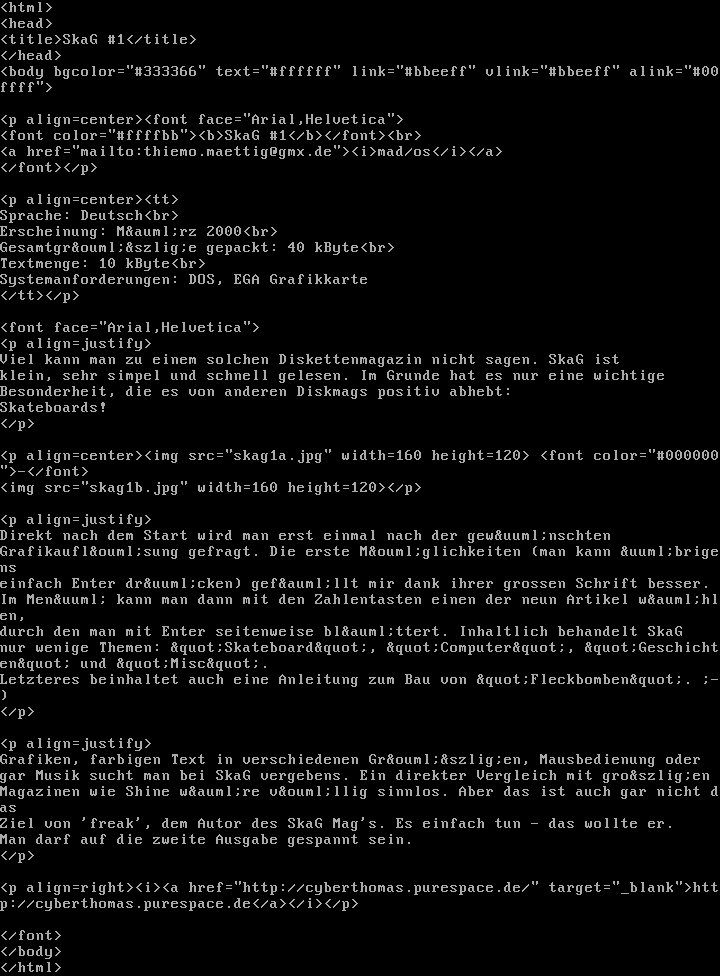Viewport: 720px width, 976px height.
Task: Click the opening html tag
Action: coord(27,7)
